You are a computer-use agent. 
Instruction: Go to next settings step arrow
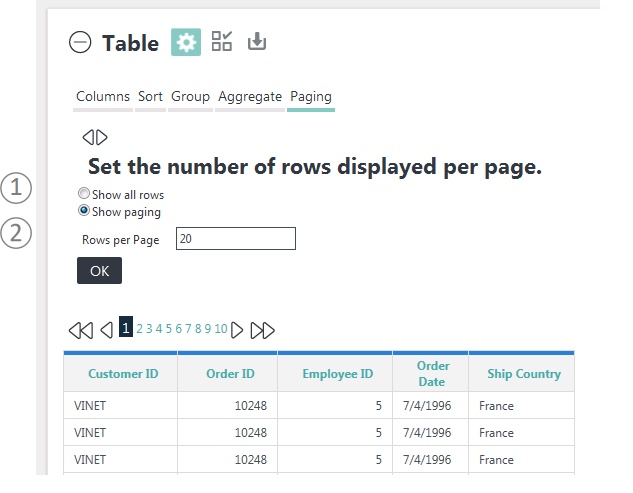(102, 137)
